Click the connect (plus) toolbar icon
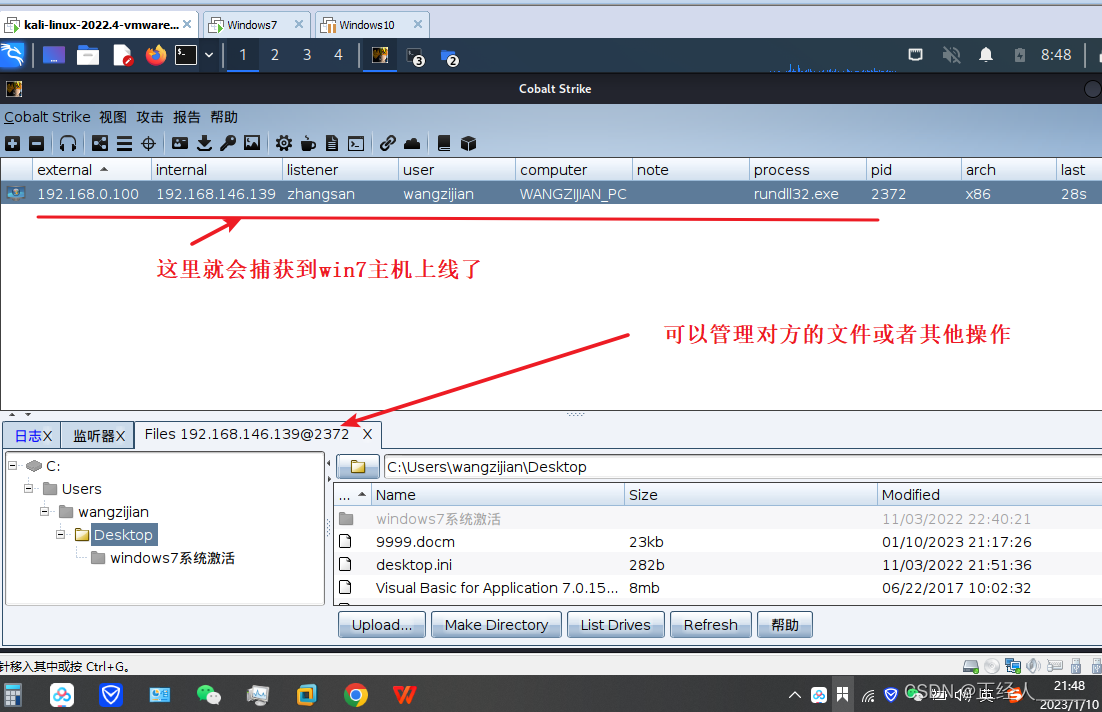 (x=13, y=144)
